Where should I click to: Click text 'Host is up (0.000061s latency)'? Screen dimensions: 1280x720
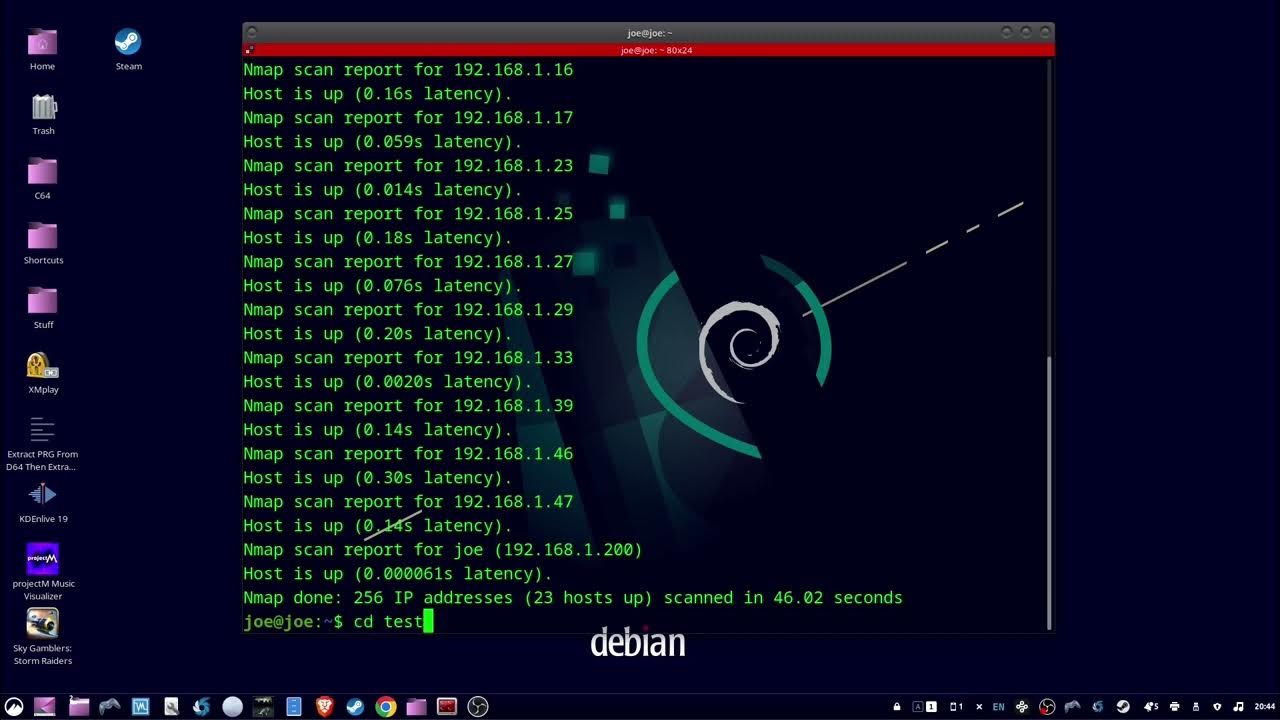398,574
